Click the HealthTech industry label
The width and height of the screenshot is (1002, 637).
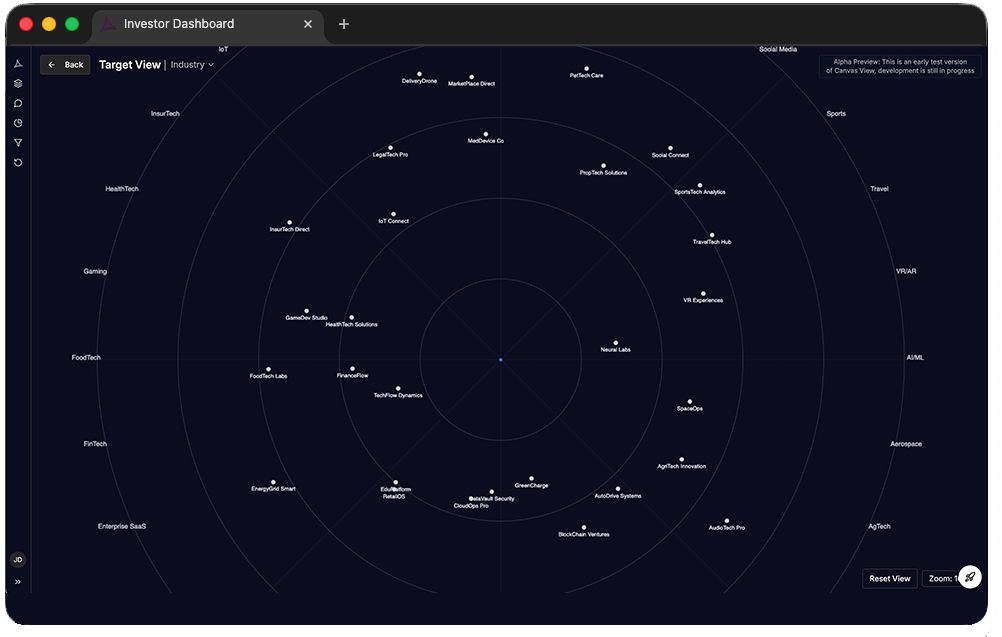tap(122, 189)
